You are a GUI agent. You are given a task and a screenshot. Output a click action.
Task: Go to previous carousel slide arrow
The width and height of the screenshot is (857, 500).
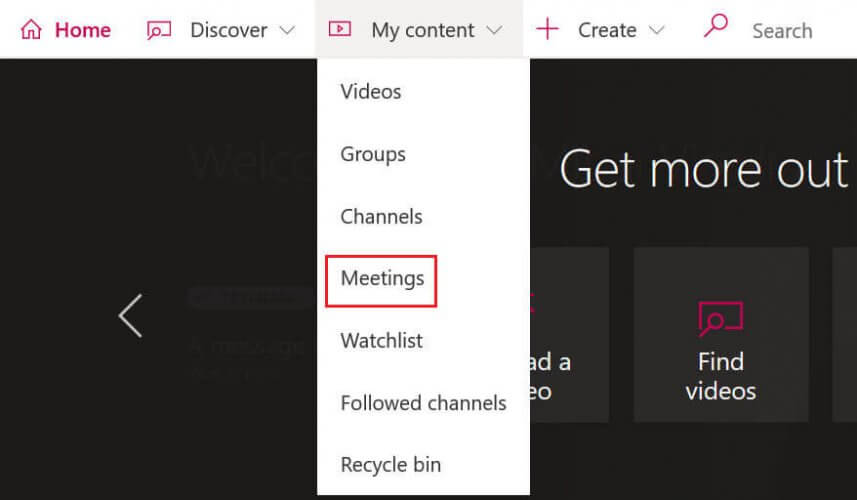131,316
